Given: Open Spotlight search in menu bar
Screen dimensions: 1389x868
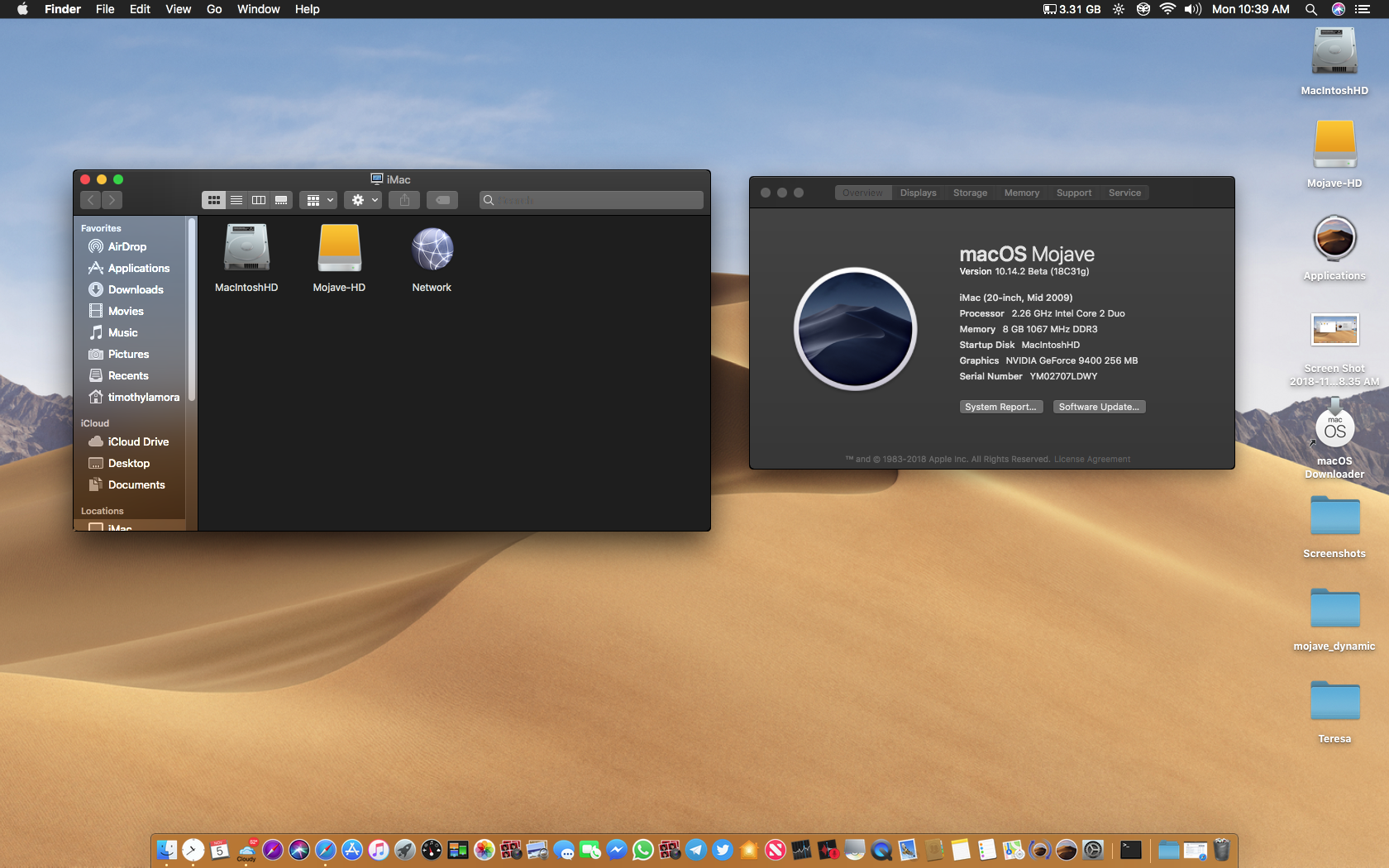Looking at the screenshot, I should pyautogui.click(x=1310, y=9).
